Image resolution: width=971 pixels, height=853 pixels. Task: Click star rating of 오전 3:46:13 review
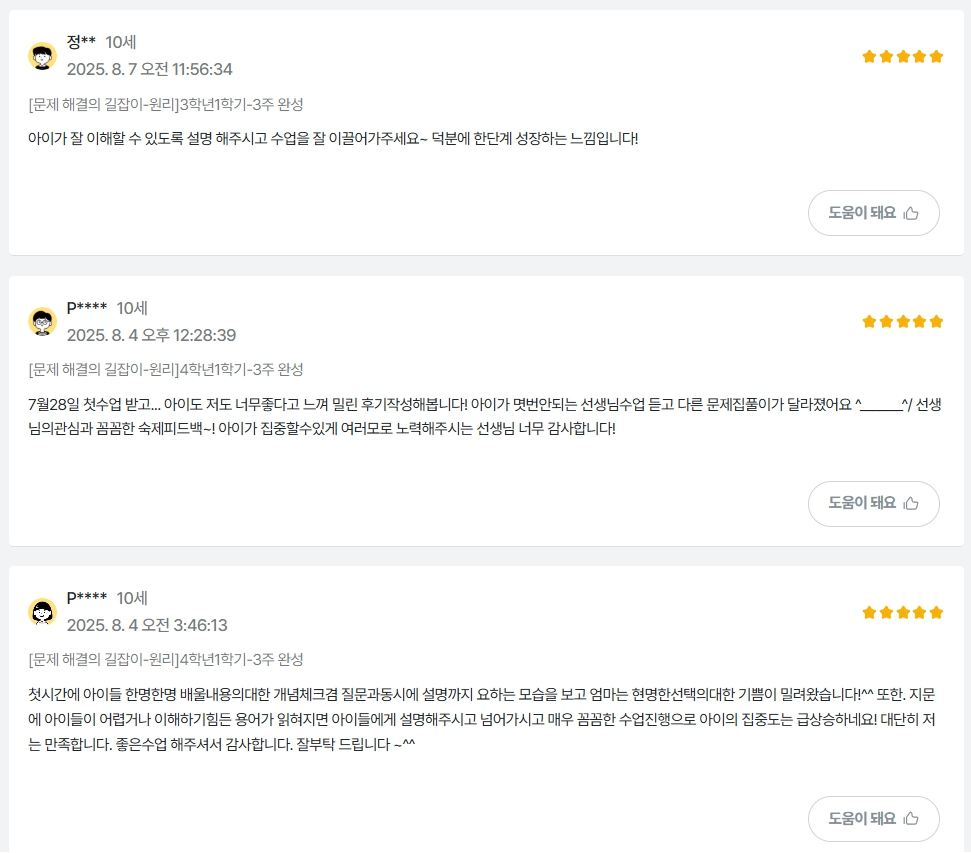coord(902,612)
